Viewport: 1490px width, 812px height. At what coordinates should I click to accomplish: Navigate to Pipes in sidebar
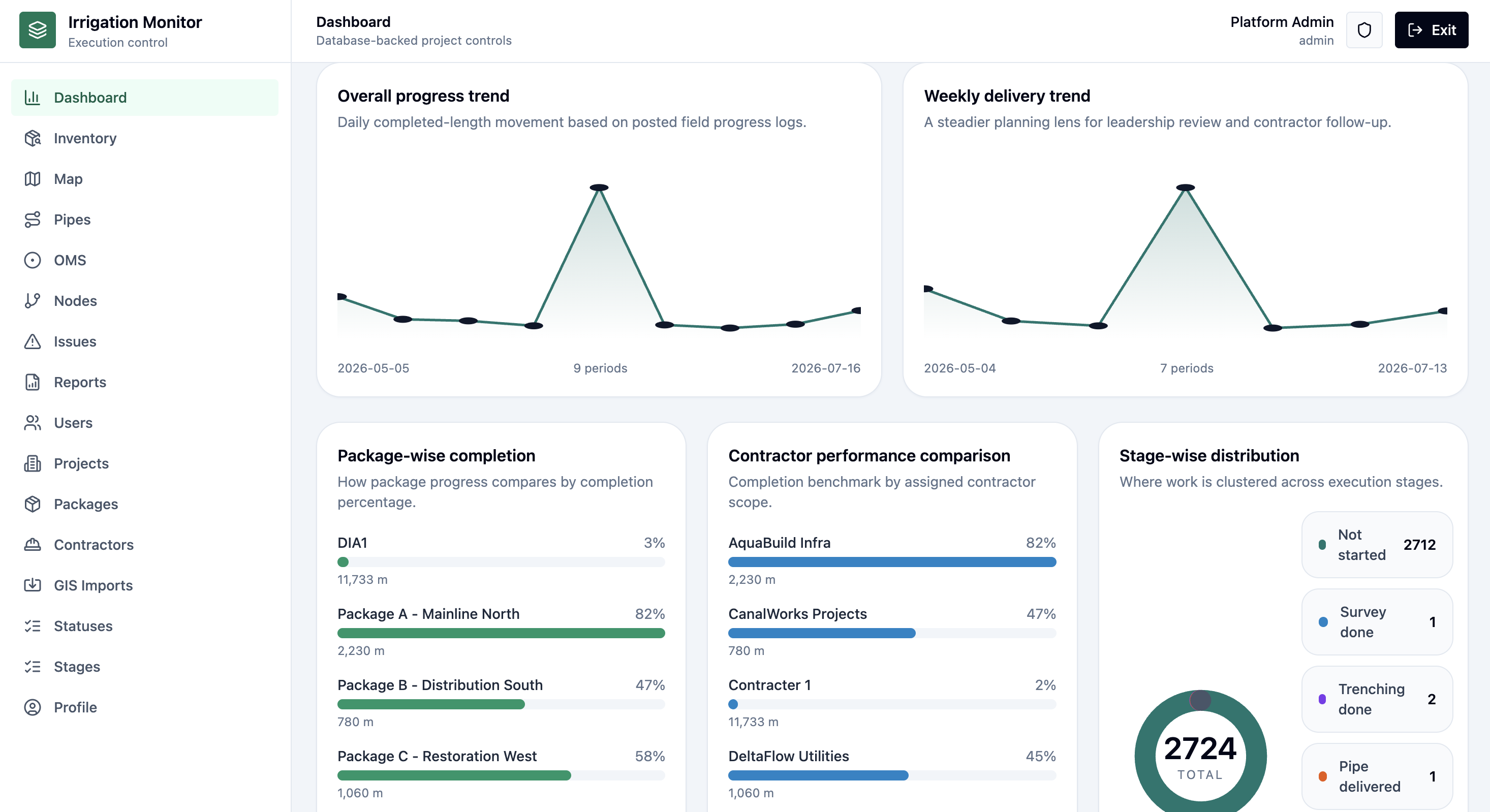pos(145,220)
